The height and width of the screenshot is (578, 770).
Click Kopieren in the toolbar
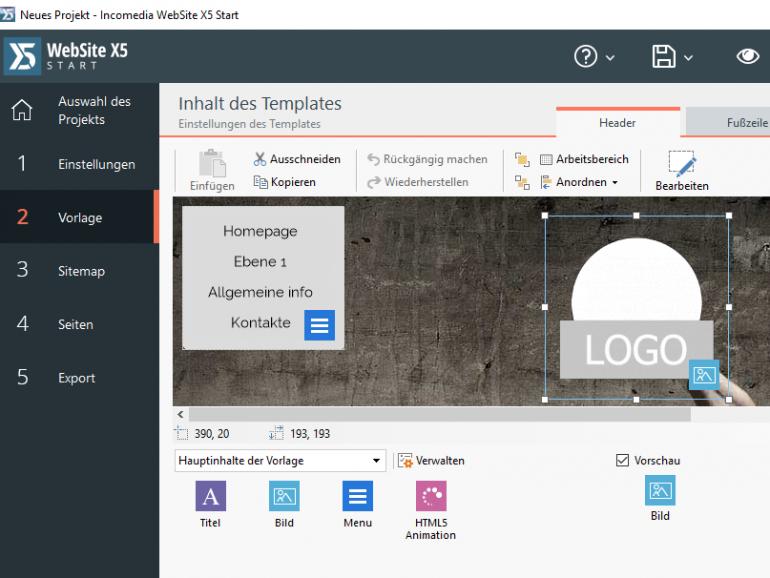point(284,182)
